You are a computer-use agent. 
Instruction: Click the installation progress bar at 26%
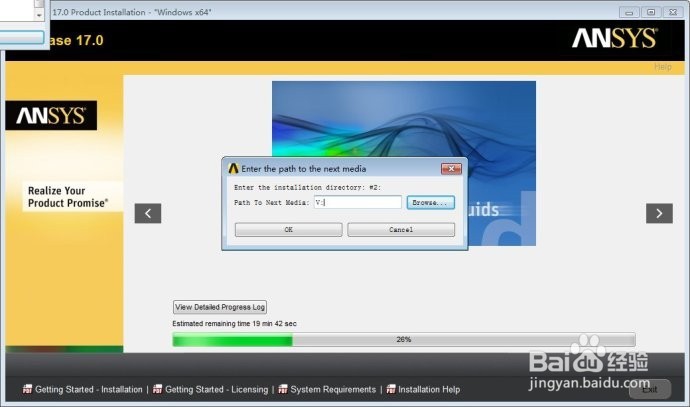pyautogui.click(x=404, y=340)
